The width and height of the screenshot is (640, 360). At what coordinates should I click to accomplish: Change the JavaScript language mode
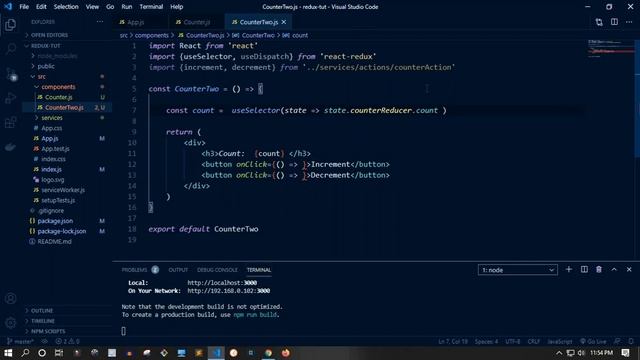(x=560, y=341)
